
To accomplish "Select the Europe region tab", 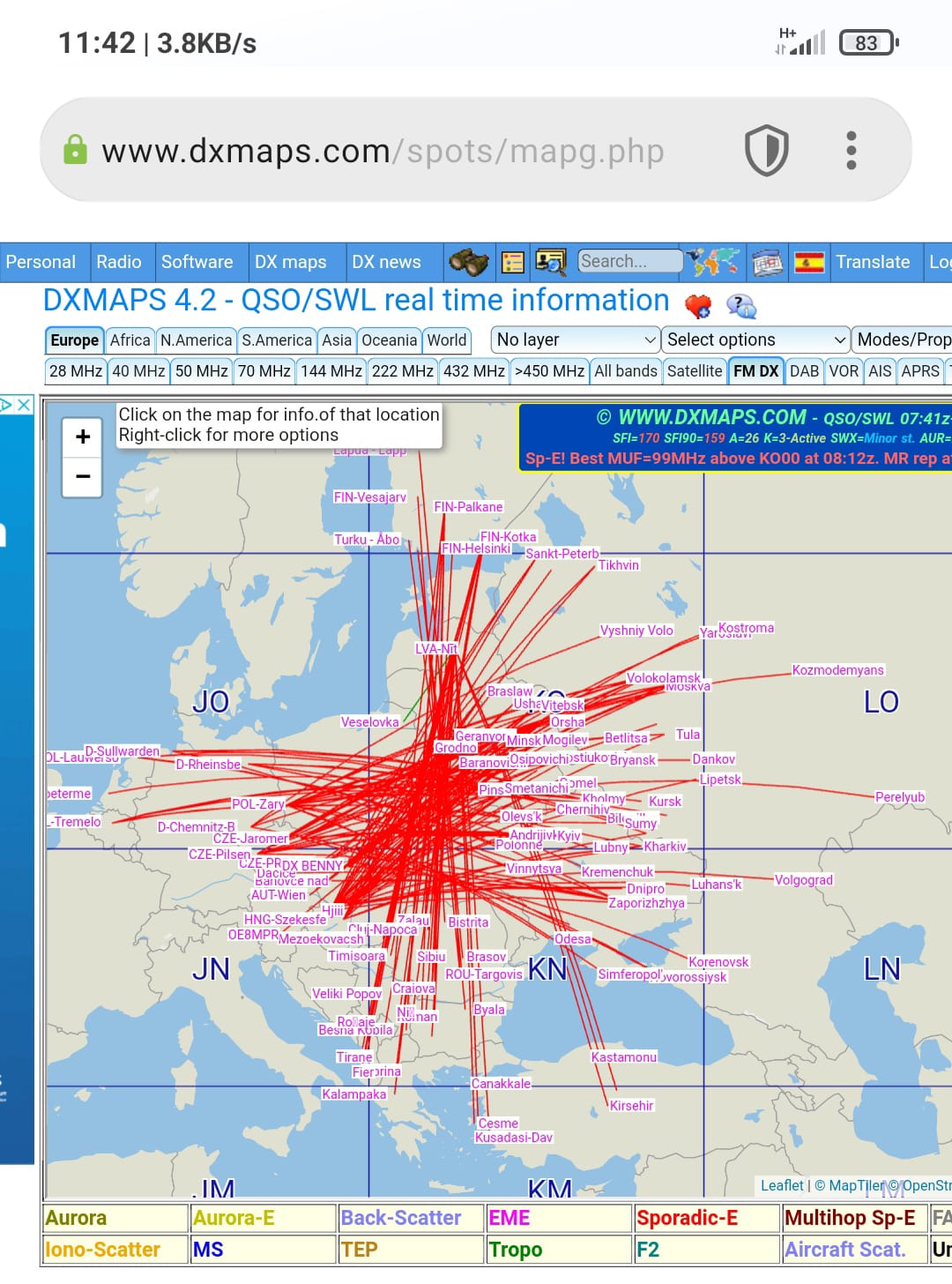I will pos(74,340).
